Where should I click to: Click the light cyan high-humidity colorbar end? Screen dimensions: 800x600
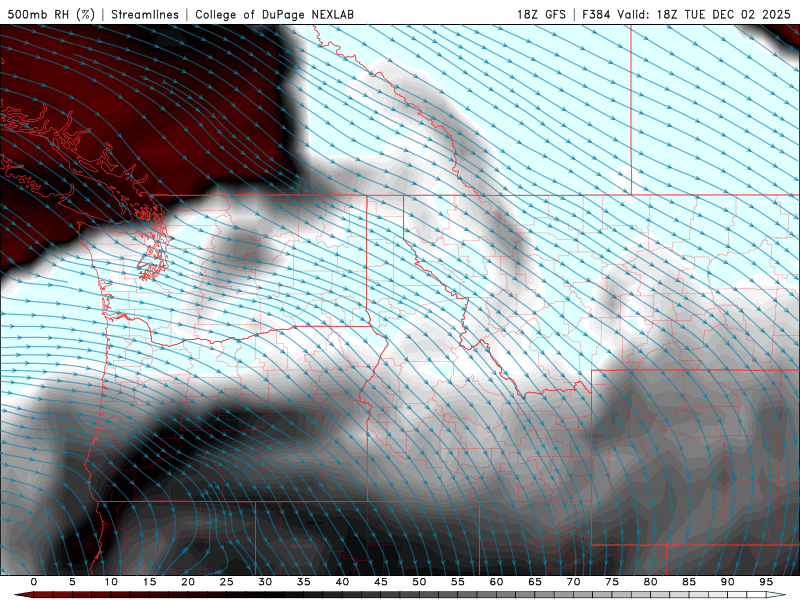pyautogui.click(x=776, y=595)
